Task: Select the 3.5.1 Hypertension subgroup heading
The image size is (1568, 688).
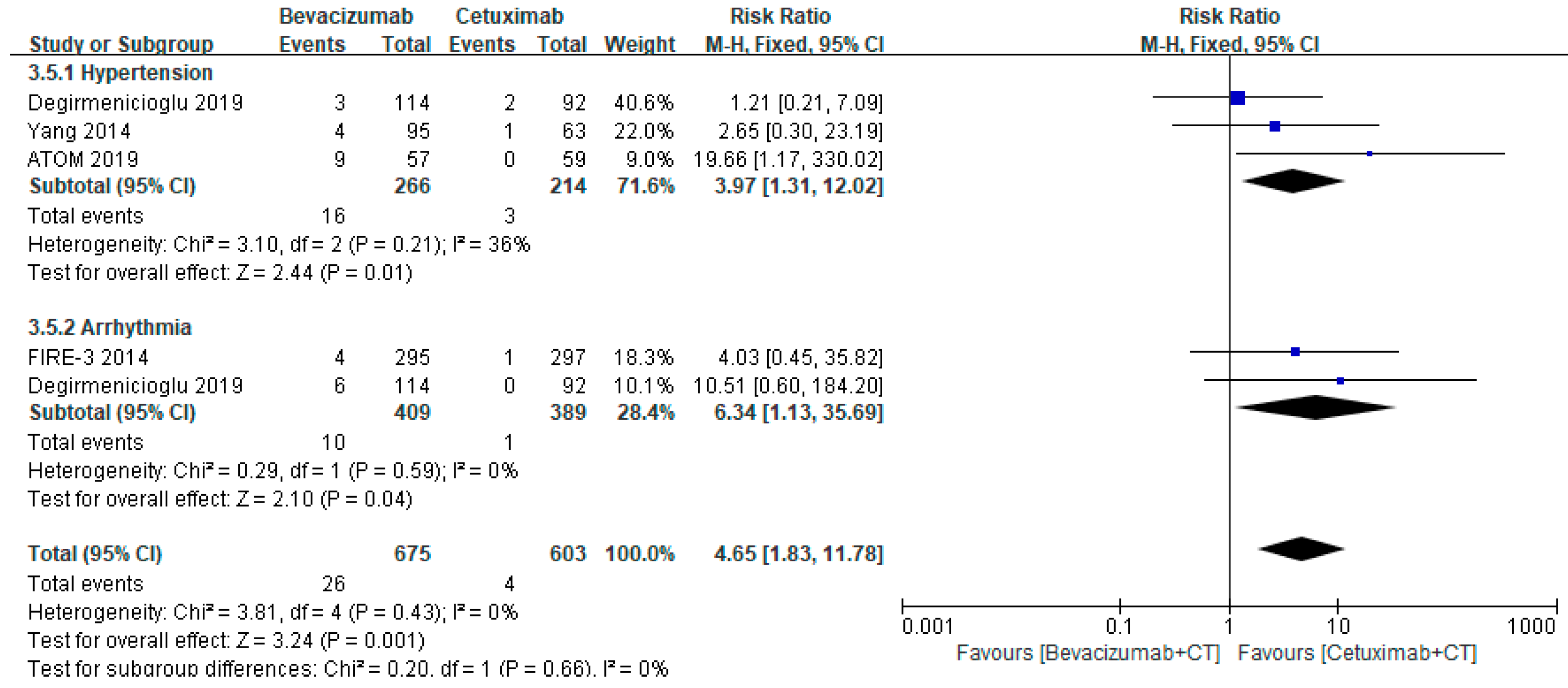Action: tap(120, 73)
